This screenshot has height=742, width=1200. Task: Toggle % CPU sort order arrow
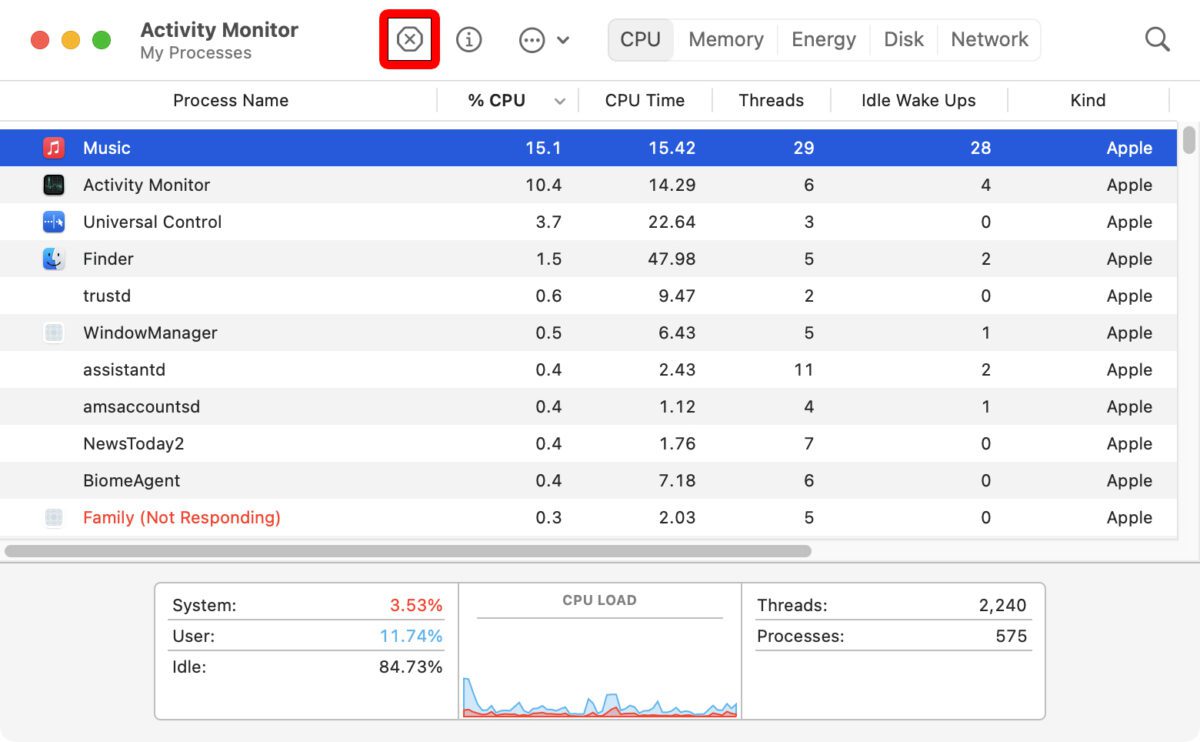tap(560, 100)
